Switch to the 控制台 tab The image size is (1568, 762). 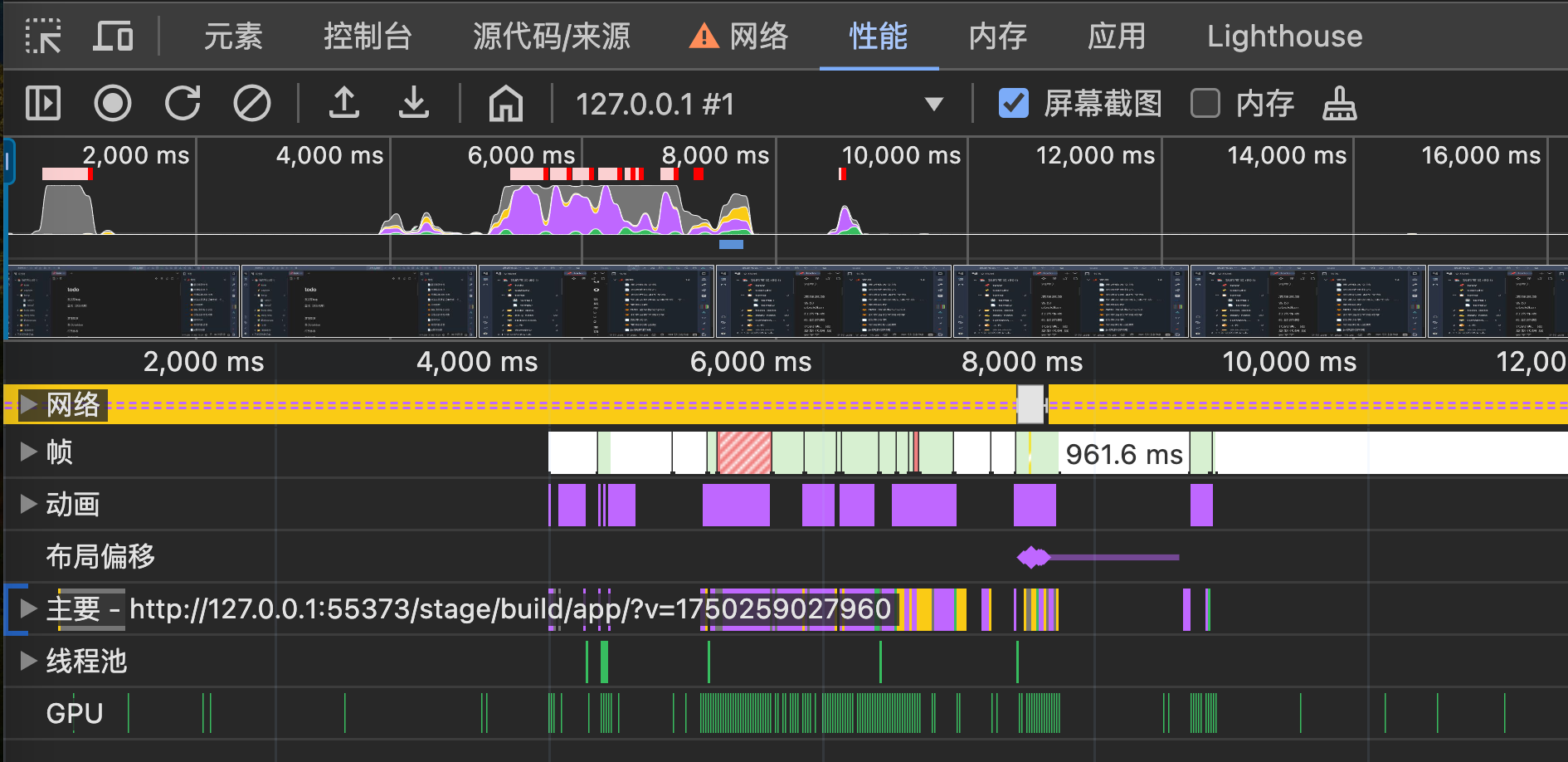[368, 37]
